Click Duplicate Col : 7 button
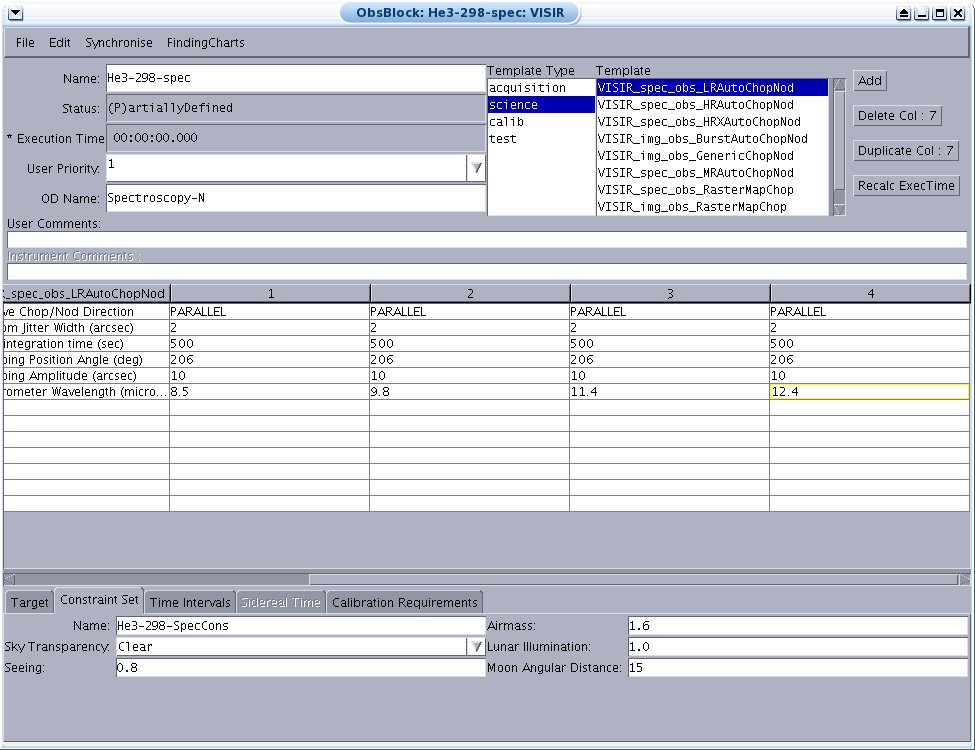 [906, 150]
